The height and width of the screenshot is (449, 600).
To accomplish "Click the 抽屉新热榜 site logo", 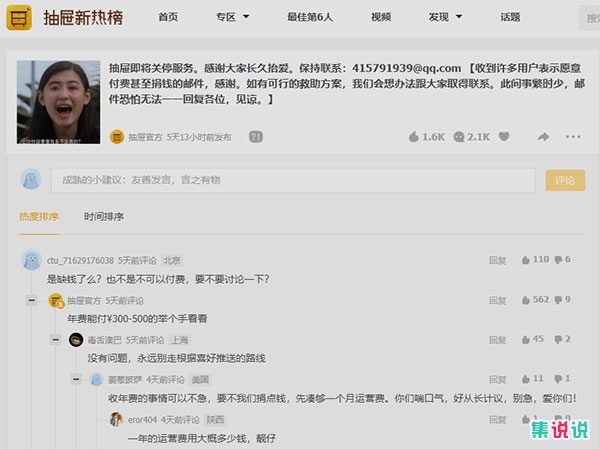I will (x=68, y=18).
